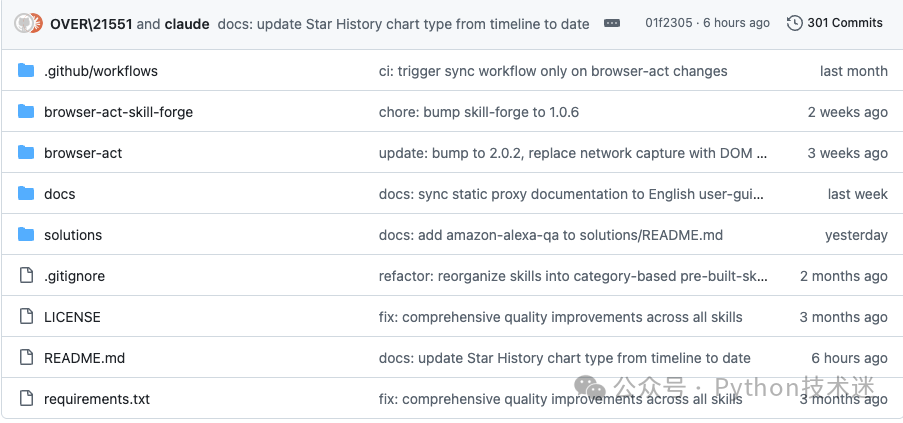Open commit 'chore: bump skill-forge to 1.0.6'
The height and width of the screenshot is (423, 903).
(x=479, y=112)
